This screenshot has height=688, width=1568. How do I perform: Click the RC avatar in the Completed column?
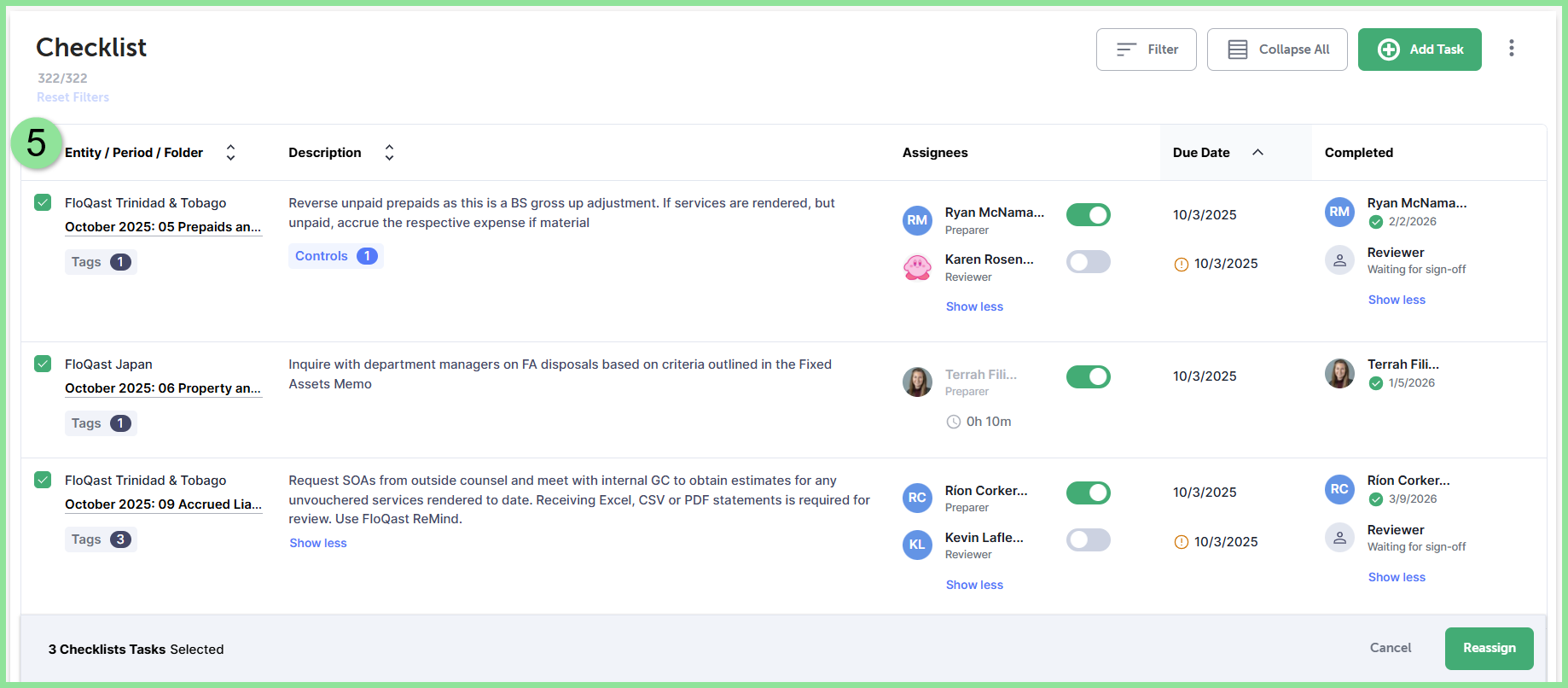click(x=1339, y=489)
